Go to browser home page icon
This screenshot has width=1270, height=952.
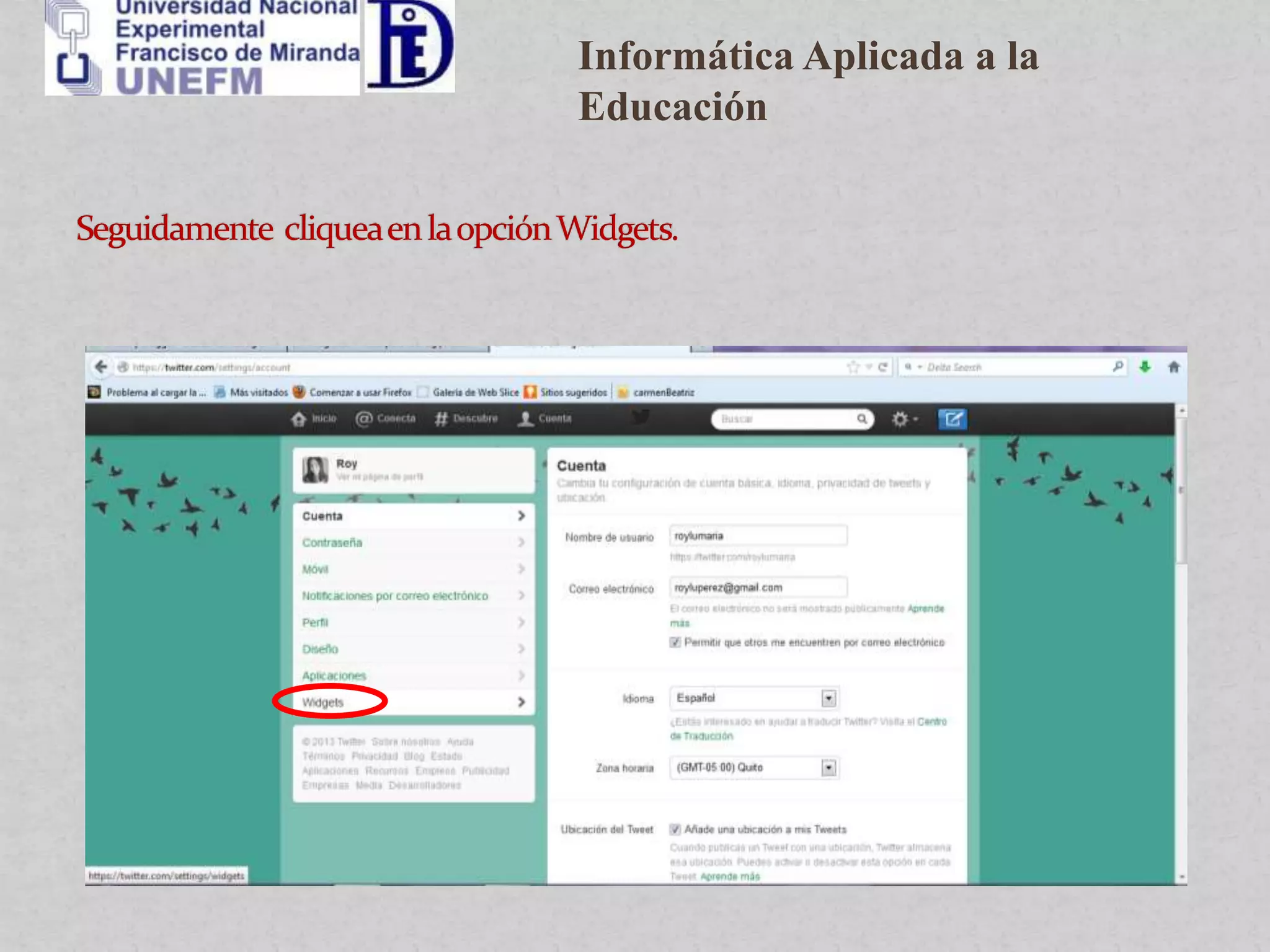pos(1174,367)
